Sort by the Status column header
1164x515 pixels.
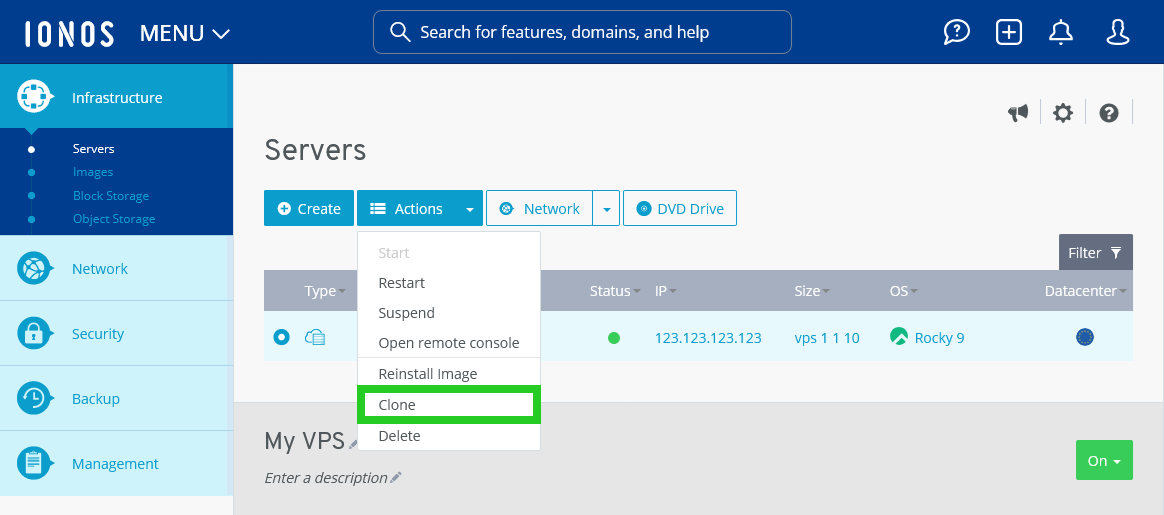[615, 291]
